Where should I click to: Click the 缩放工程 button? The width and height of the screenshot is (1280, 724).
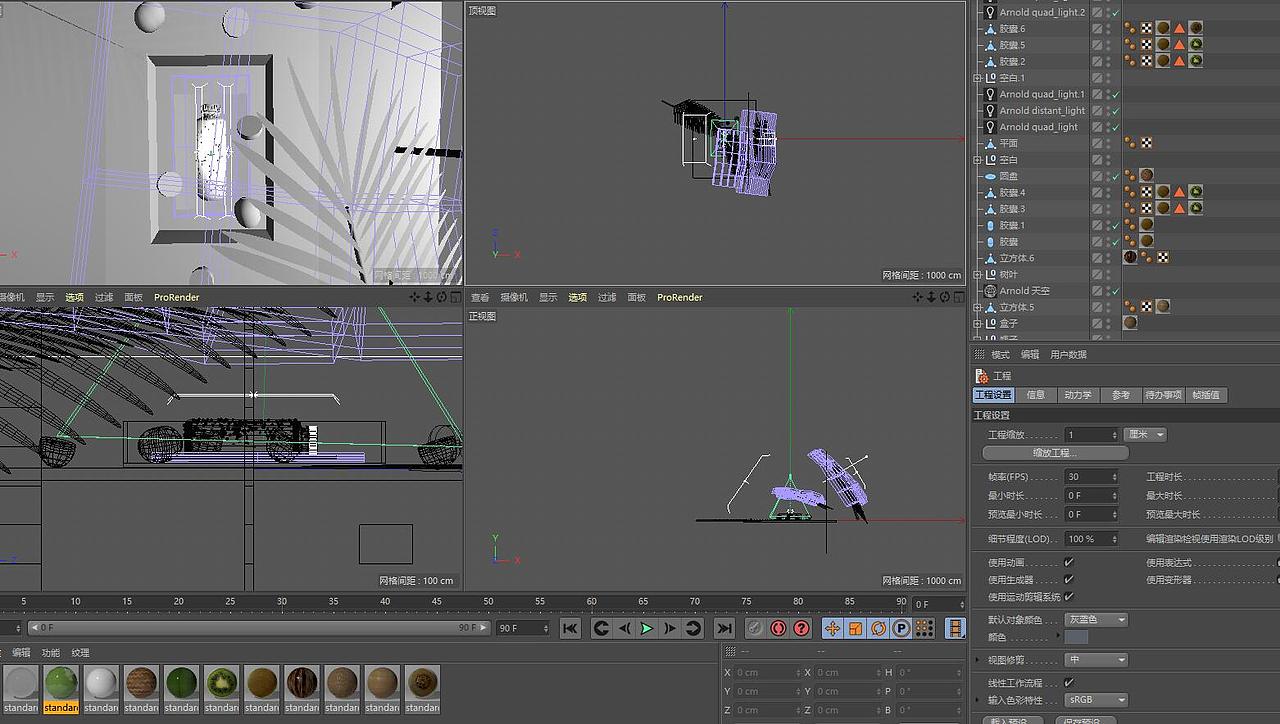pos(1053,452)
